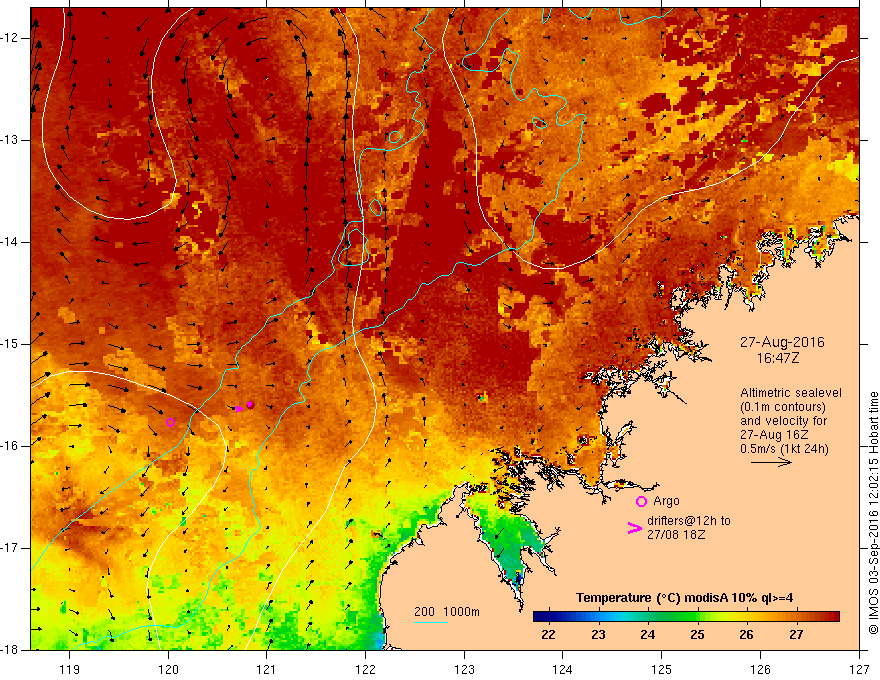Click the longitude axis label 122
This screenshot has height=680, width=880.
click(x=365, y=669)
